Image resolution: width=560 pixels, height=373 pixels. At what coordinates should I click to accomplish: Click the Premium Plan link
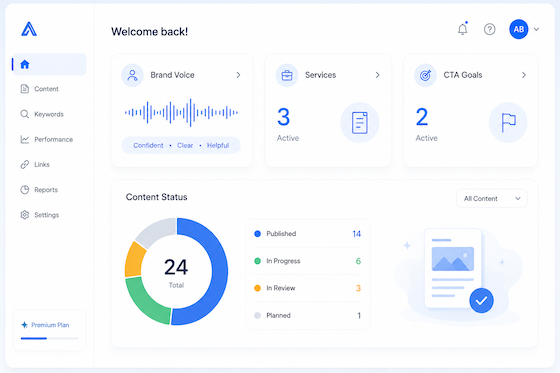50,325
